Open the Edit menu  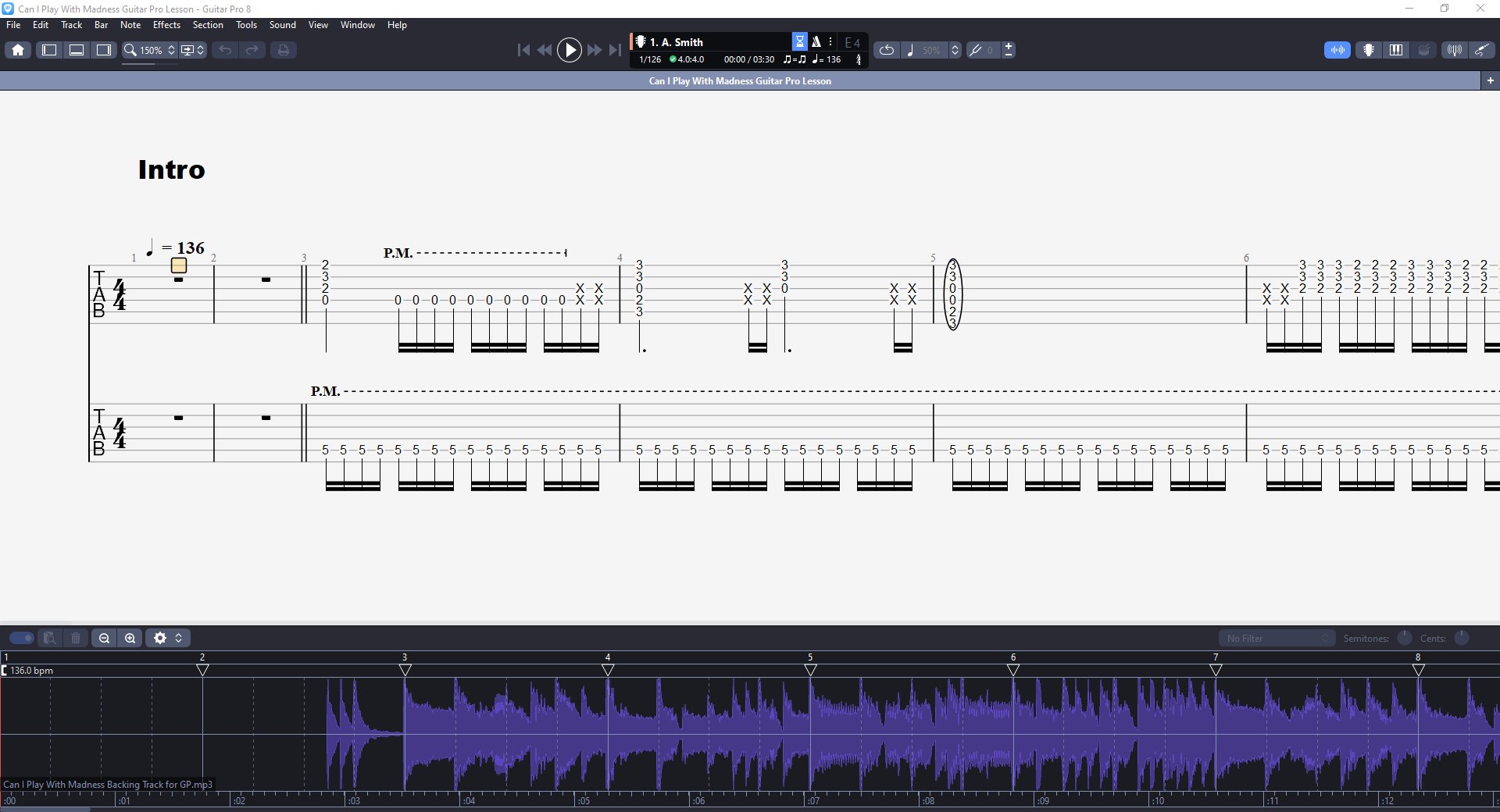click(x=41, y=25)
